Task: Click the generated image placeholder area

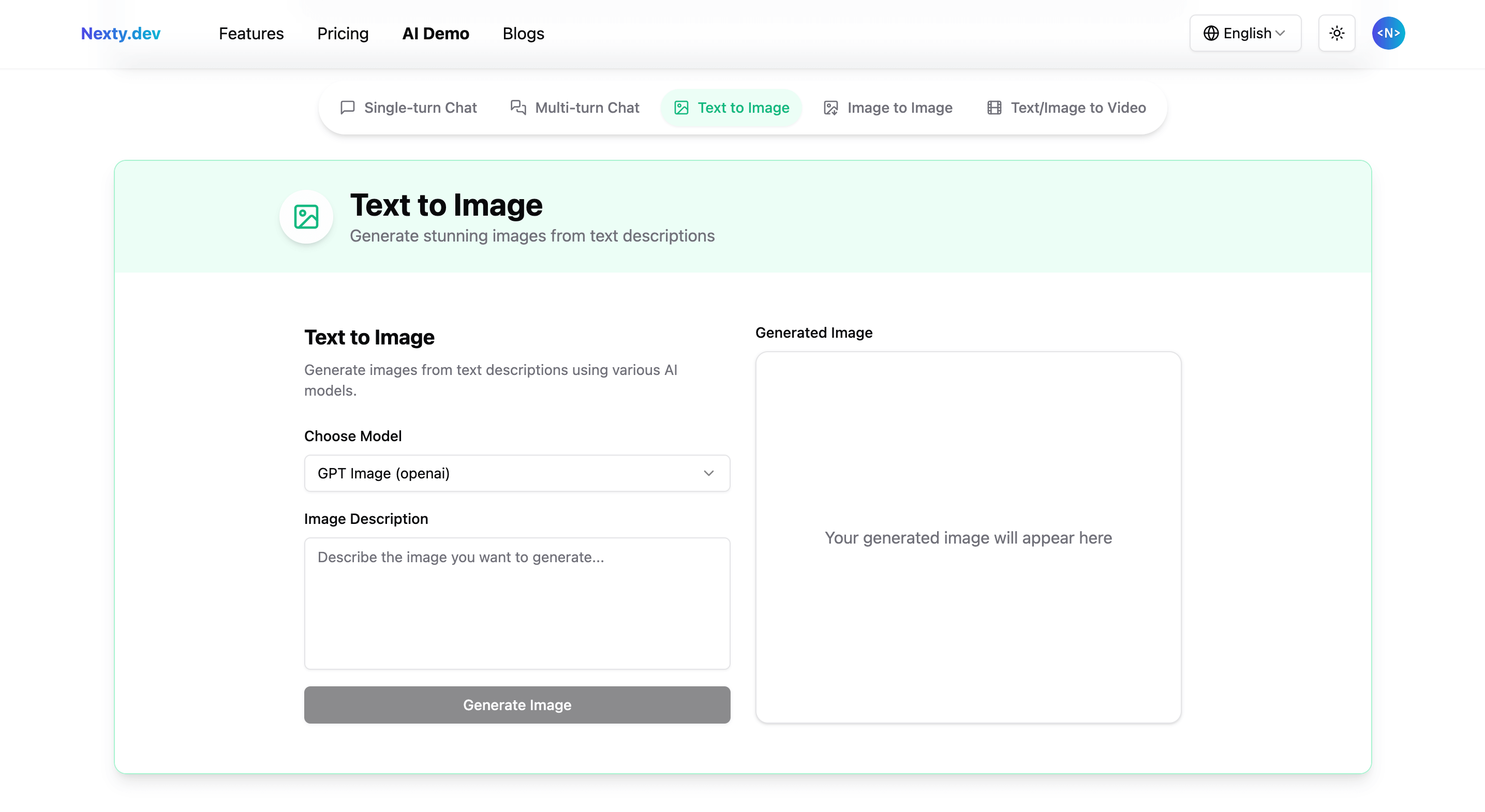Action: click(969, 538)
